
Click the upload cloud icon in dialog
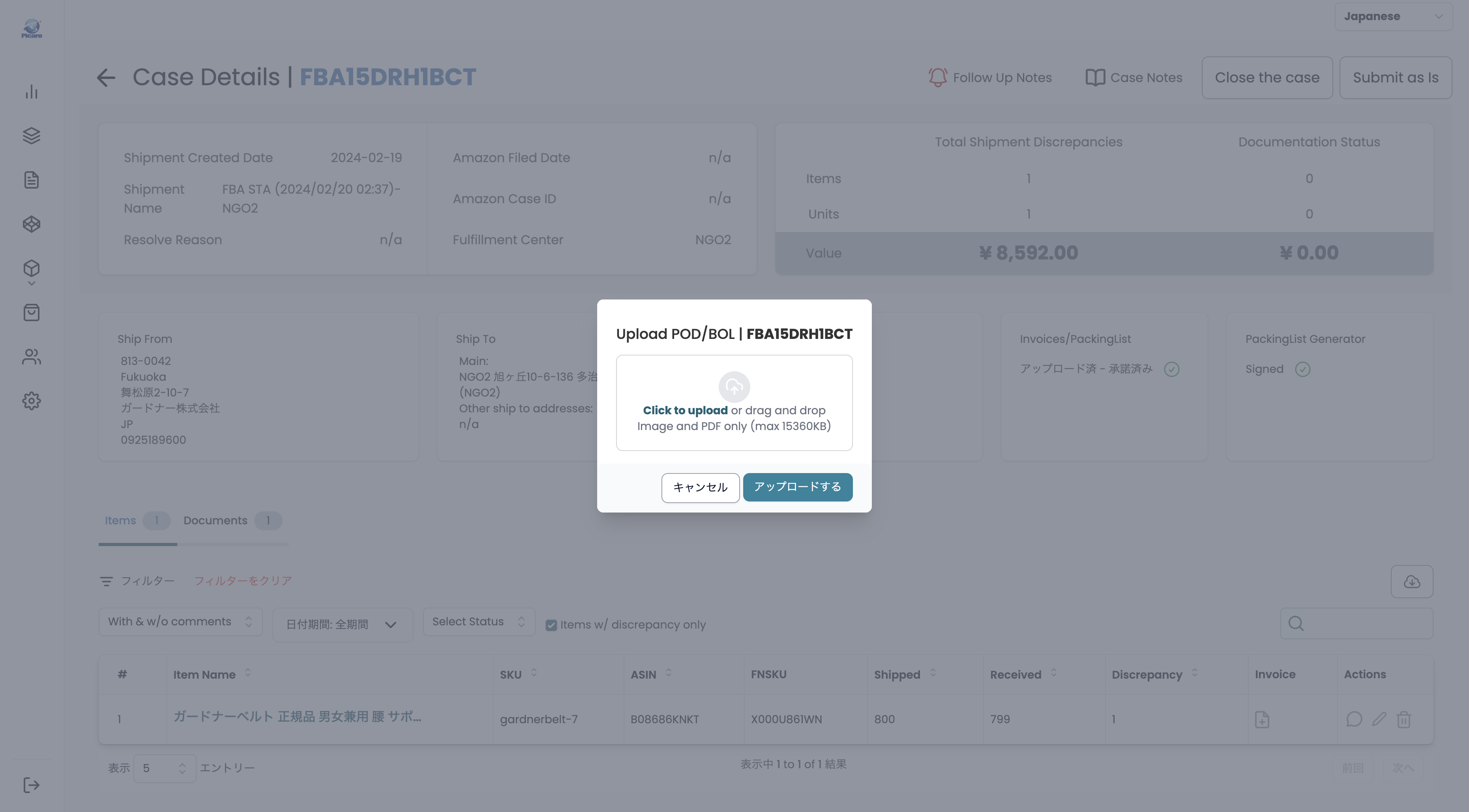click(x=734, y=387)
